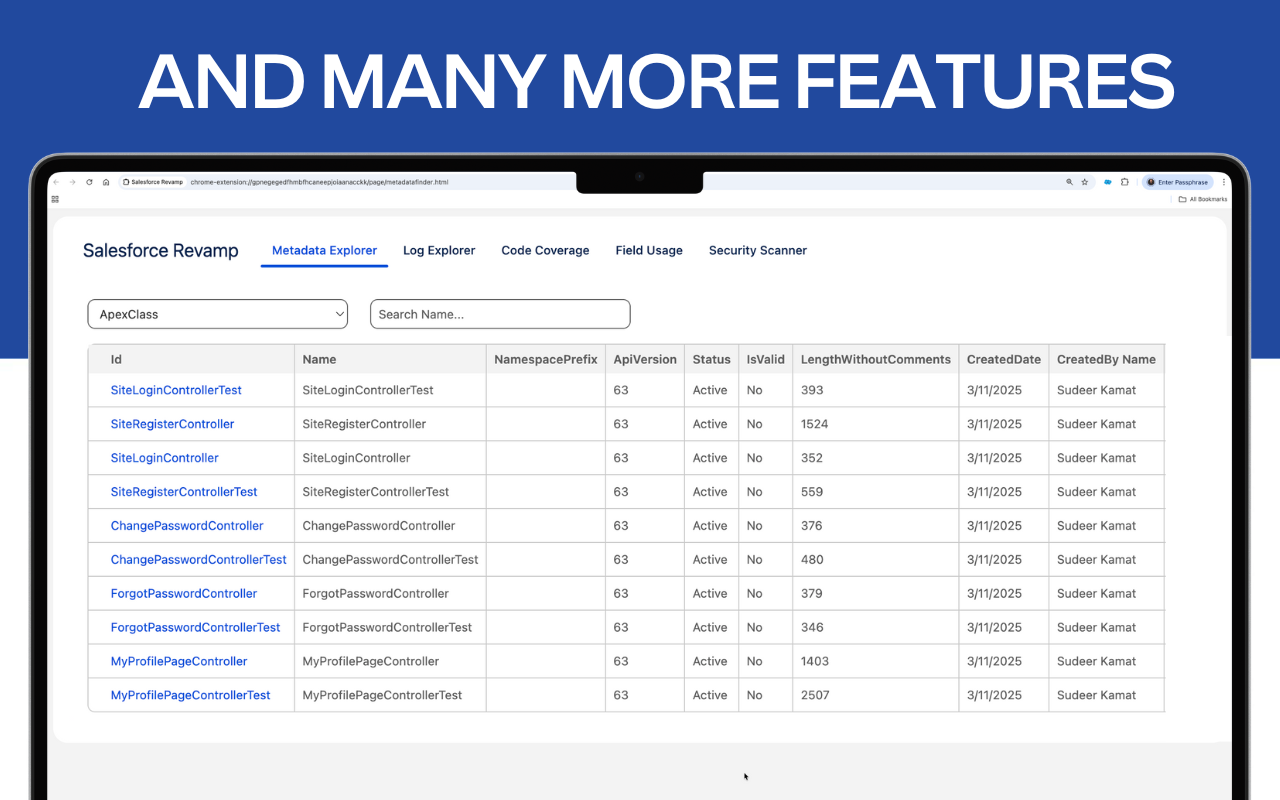This screenshot has height=800, width=1280.
Task: Click the Enter Passphrase profile button
Action: 1178,182
